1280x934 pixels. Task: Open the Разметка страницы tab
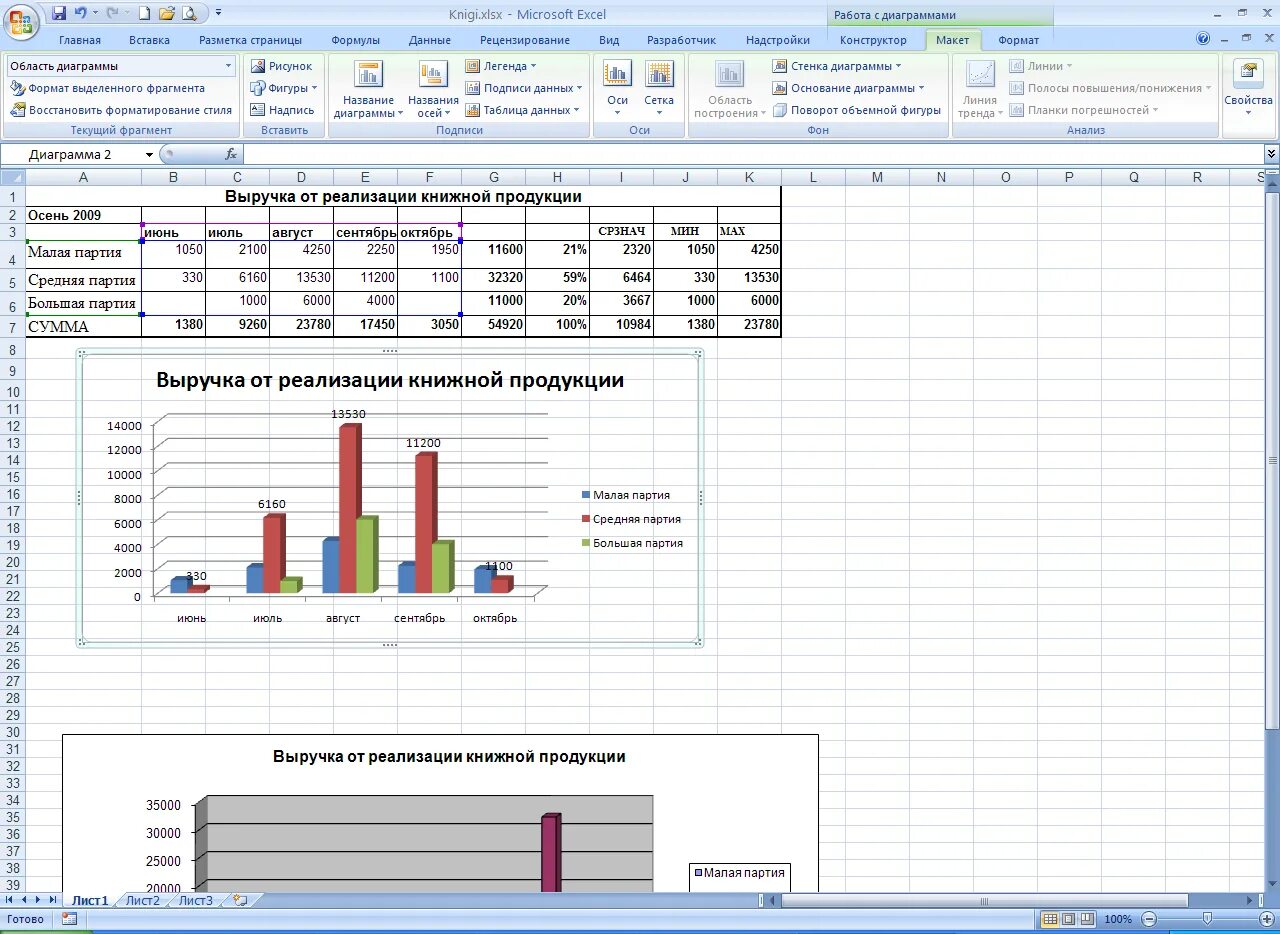click(x=250, y=40)
